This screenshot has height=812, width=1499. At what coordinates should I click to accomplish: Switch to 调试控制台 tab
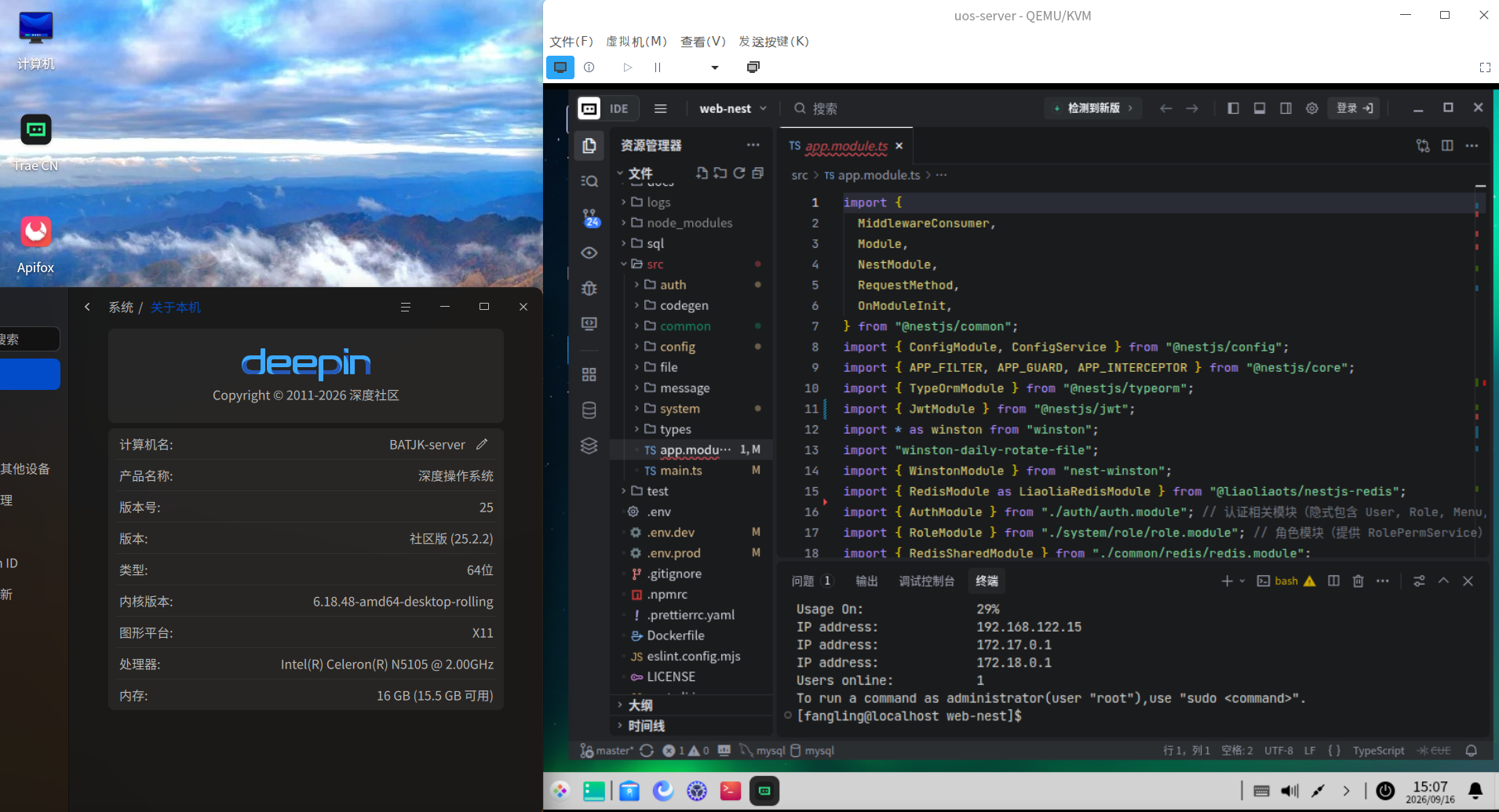coord(927,581)
